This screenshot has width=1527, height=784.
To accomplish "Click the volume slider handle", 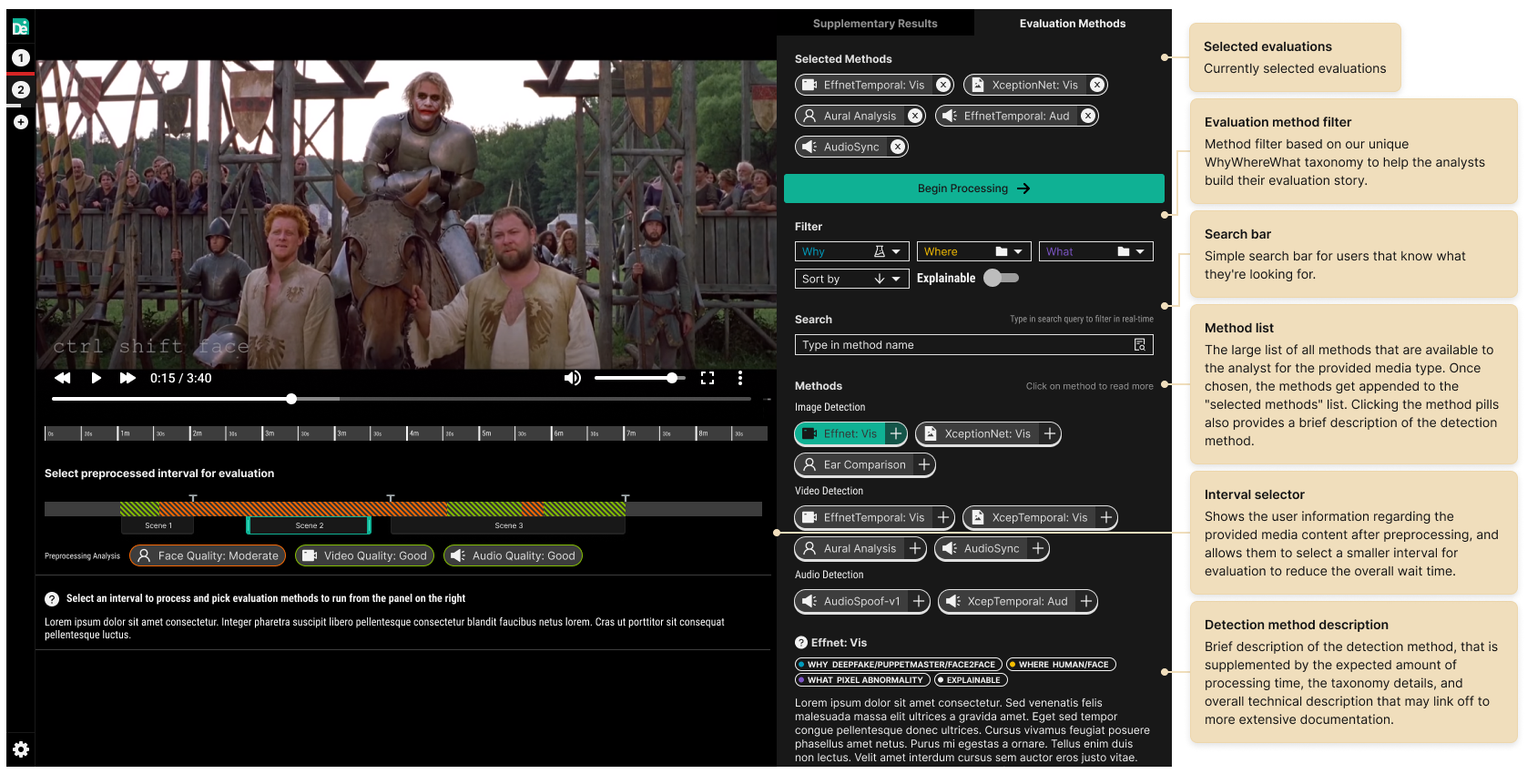I will [x=672, y=378].
